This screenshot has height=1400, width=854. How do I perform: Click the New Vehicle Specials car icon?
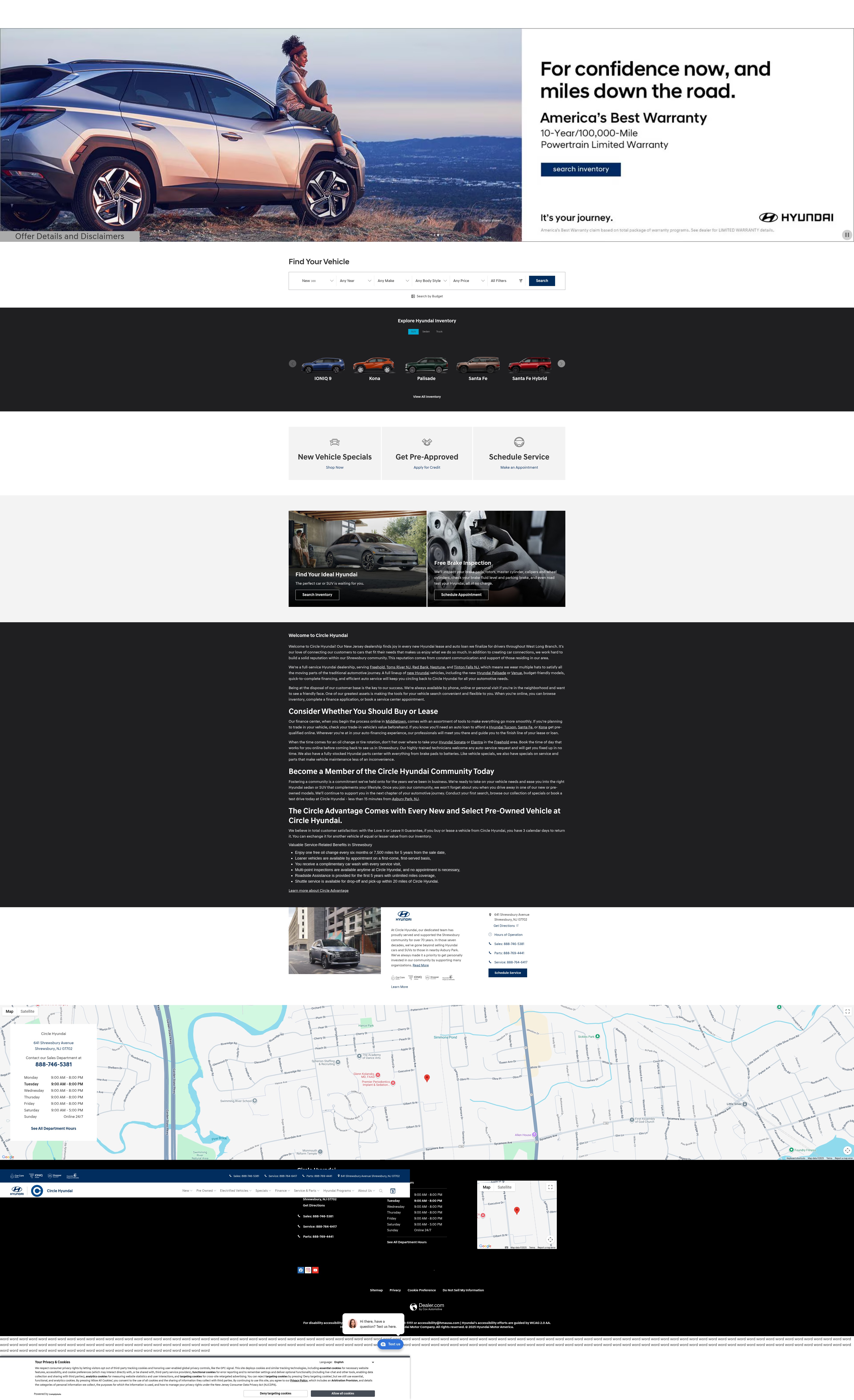tap(334, 442)
